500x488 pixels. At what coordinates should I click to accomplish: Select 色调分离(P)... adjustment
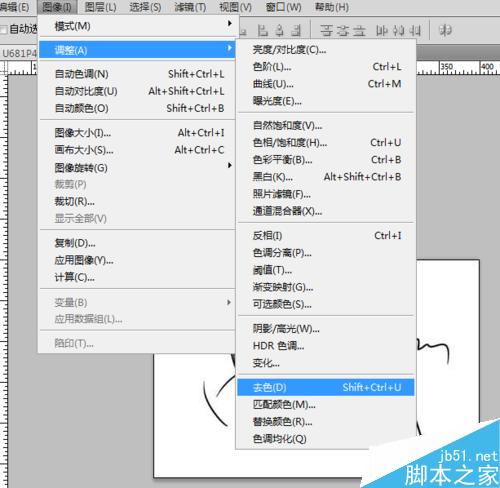[x=326, y=253]
